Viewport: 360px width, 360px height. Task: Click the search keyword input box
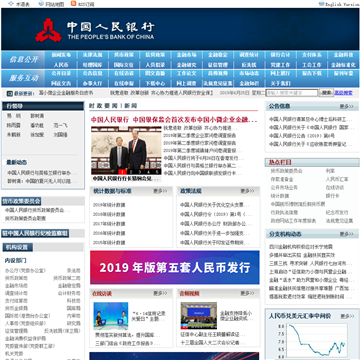292,93
